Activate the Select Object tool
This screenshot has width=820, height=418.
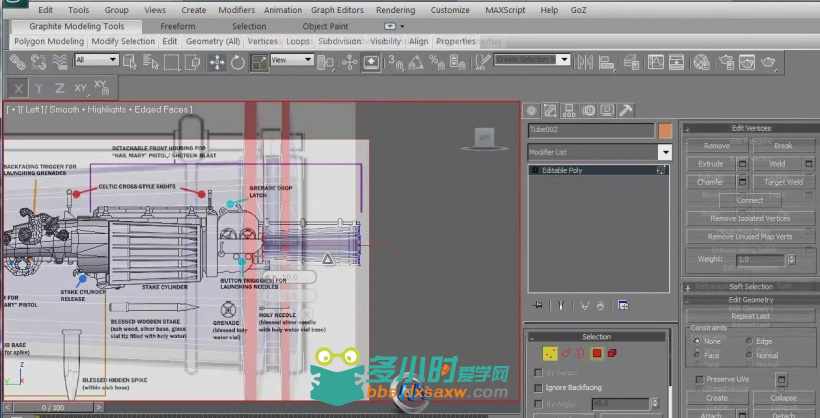pyautogui.click(x=130, y=63)
